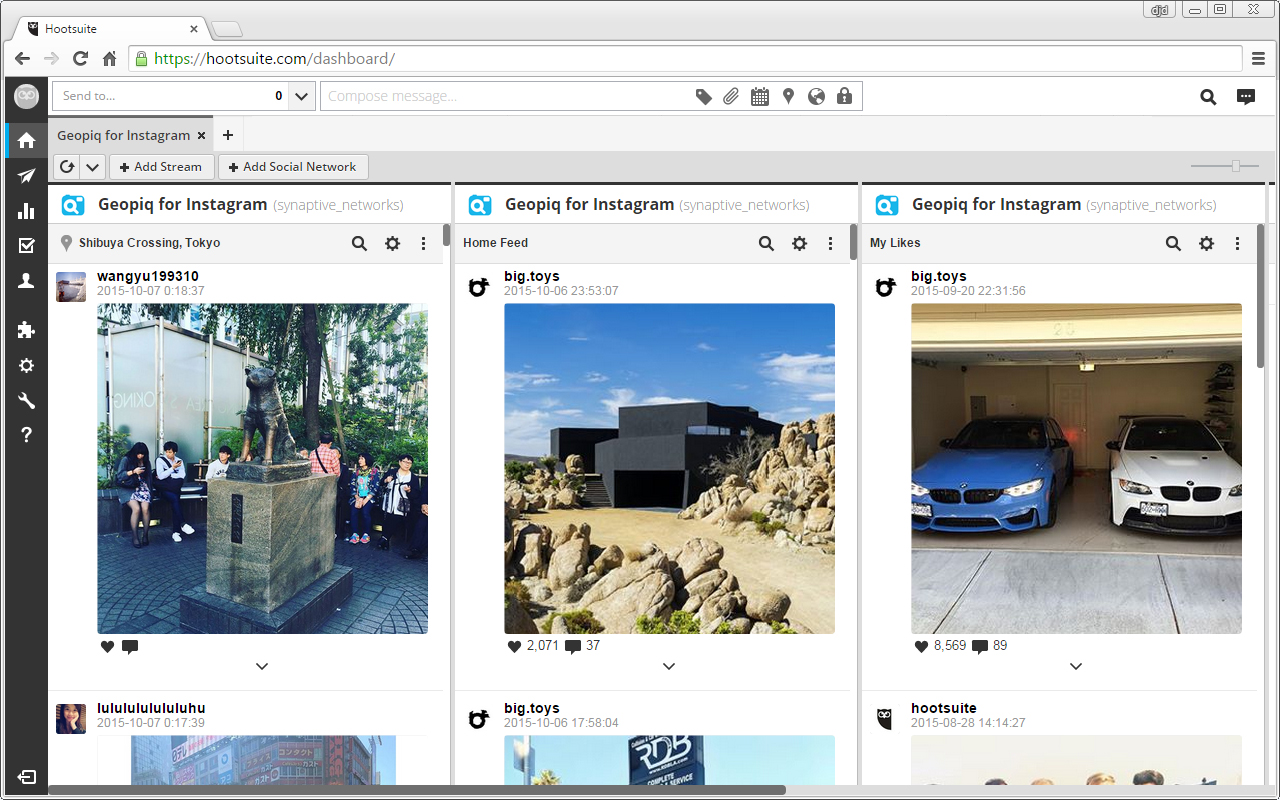Viewport: 1280px width, 800px height.
Task: Attach a file using the paperclip icon
Action: pyautogui.click(x=731, y=97)
